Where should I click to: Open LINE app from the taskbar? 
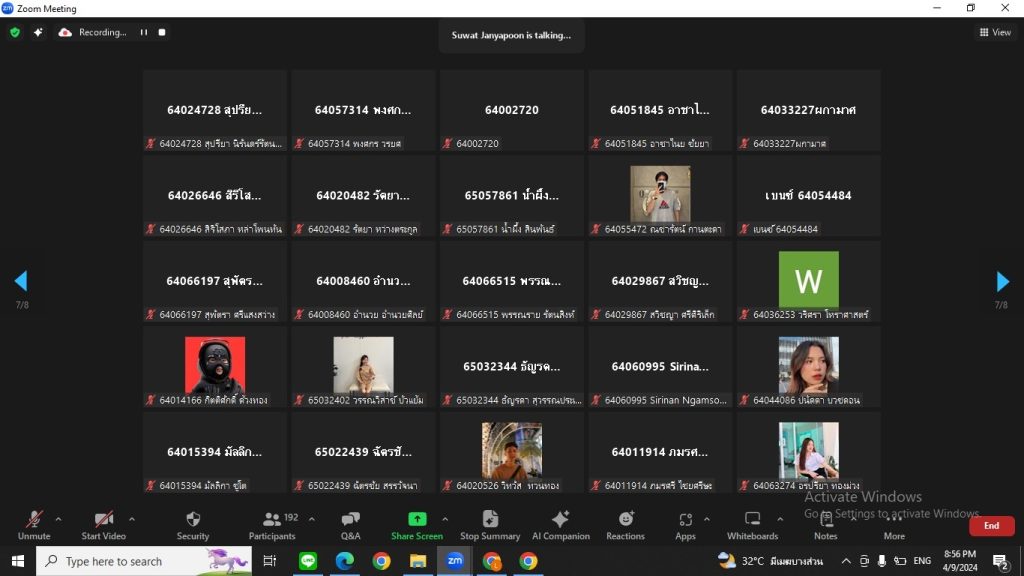[x=308, y=561]
